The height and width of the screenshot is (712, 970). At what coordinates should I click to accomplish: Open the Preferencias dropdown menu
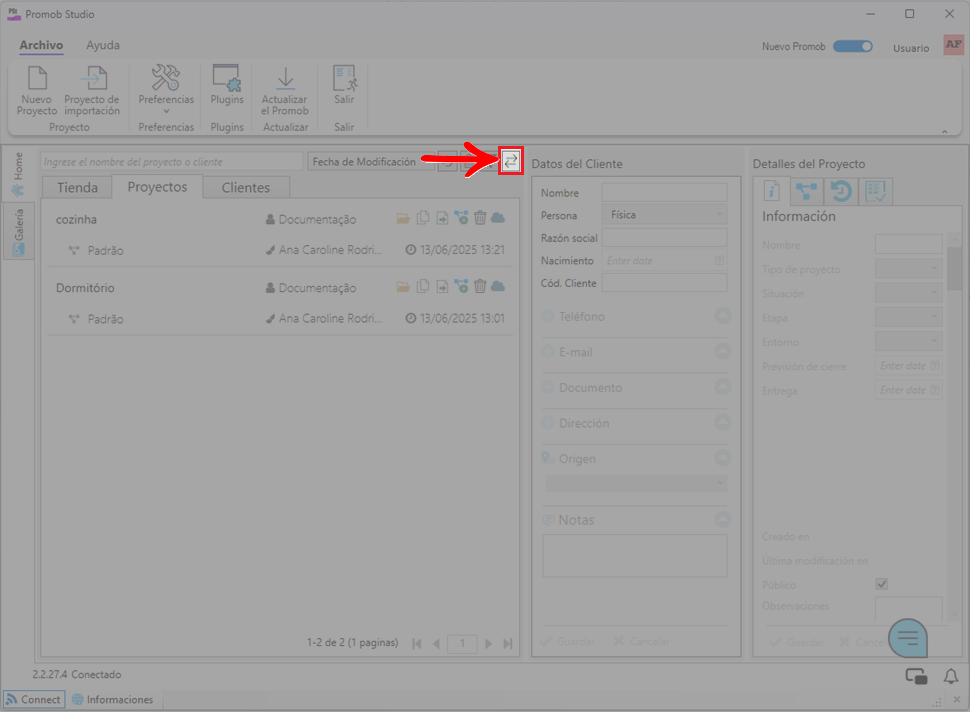[166, 91]
